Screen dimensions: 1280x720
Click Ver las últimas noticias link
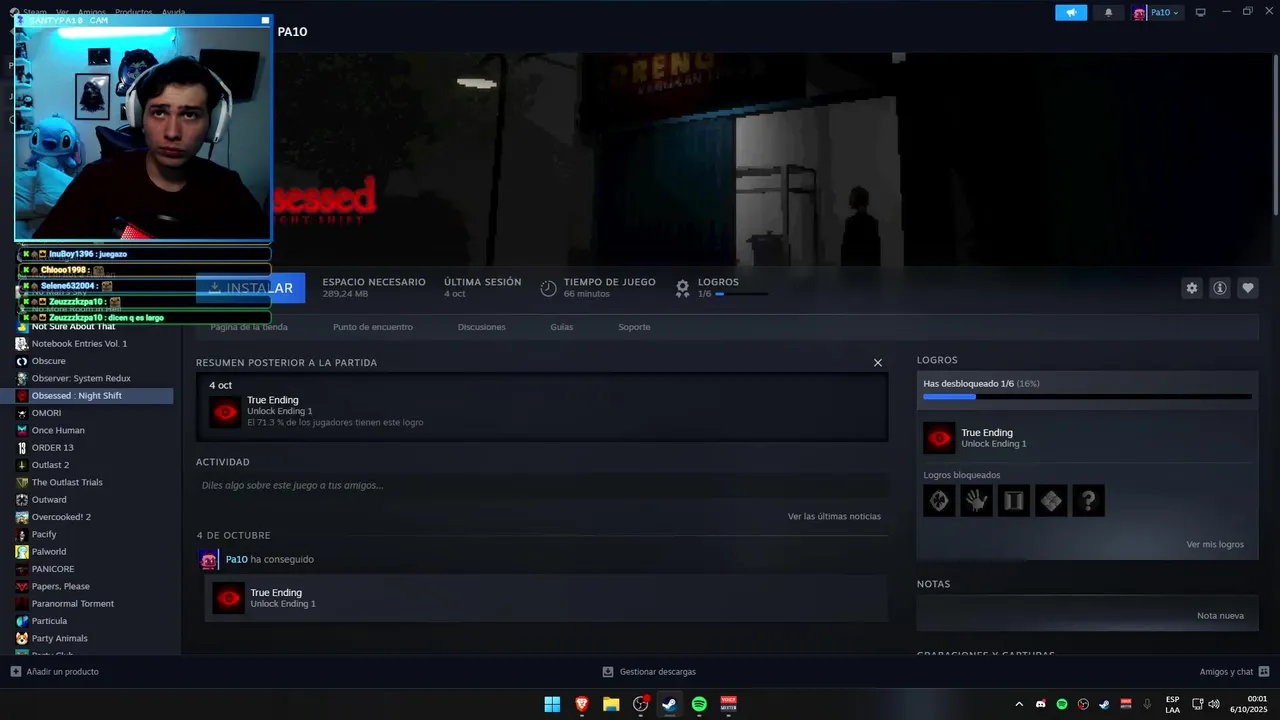(834, 517)
